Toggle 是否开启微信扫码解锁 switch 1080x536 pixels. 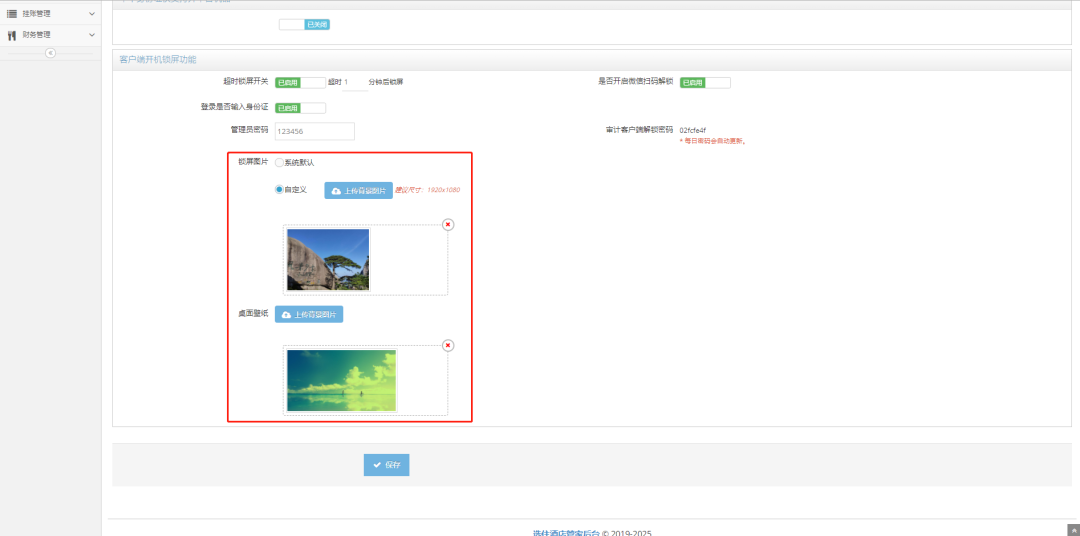pos(705,83)
